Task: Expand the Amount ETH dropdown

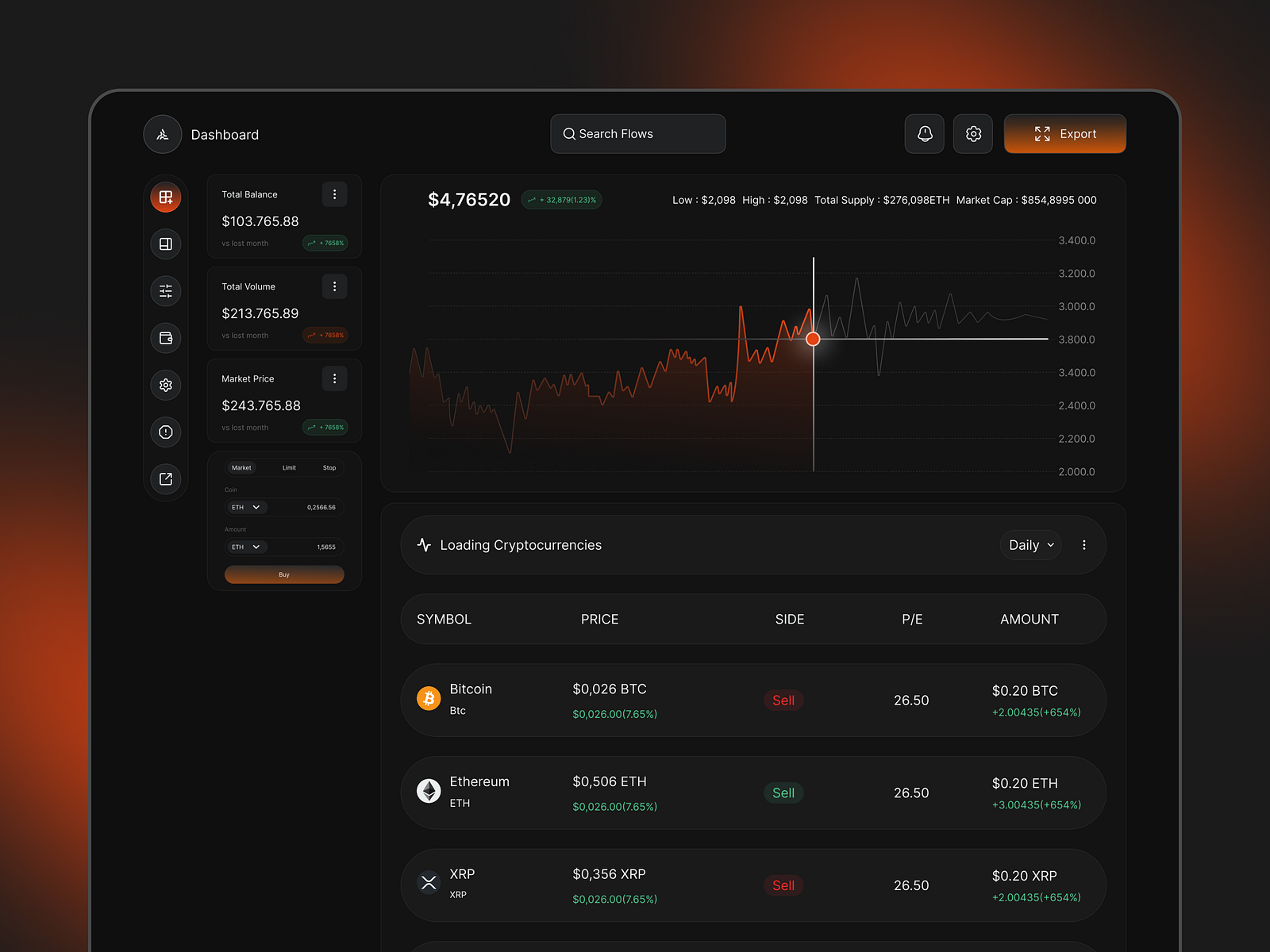Action: coord(247,547)
